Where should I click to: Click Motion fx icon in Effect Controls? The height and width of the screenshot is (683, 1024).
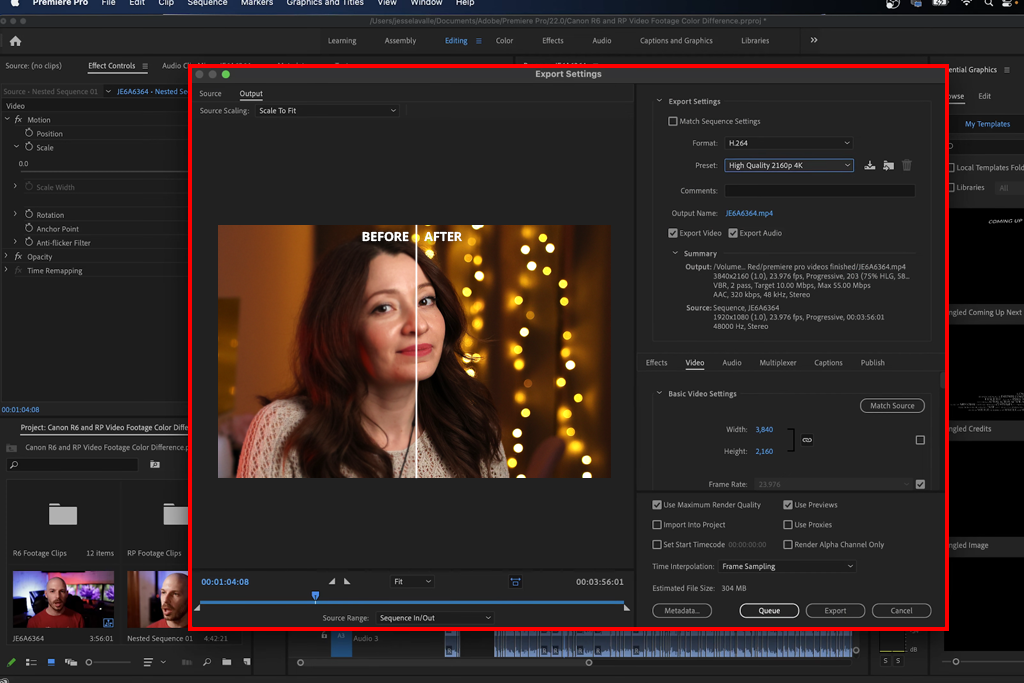point(18,119)
